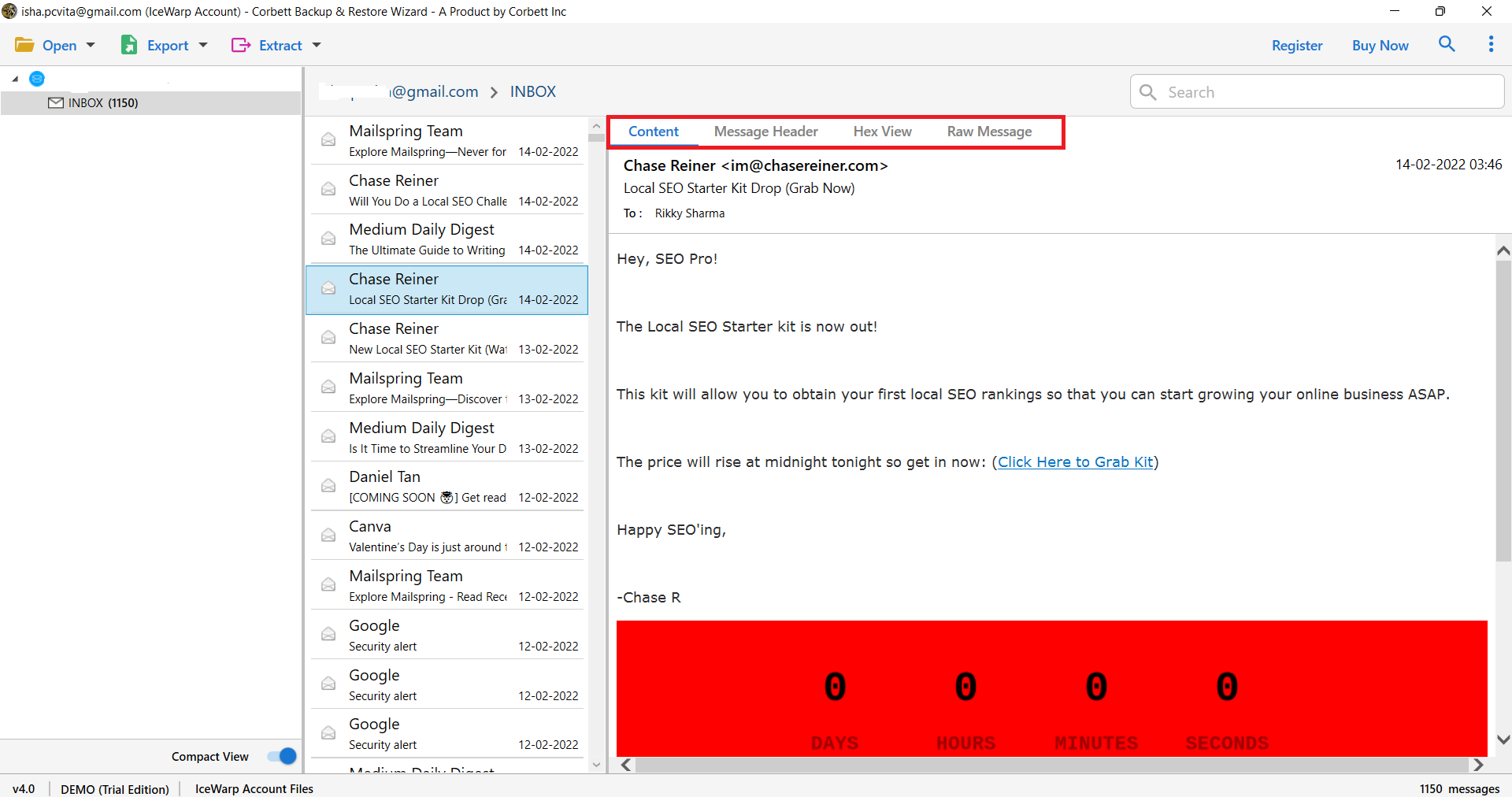Click envelope icon of Mailspring Never for email
Screen dimensions: 1512x797
328,139
